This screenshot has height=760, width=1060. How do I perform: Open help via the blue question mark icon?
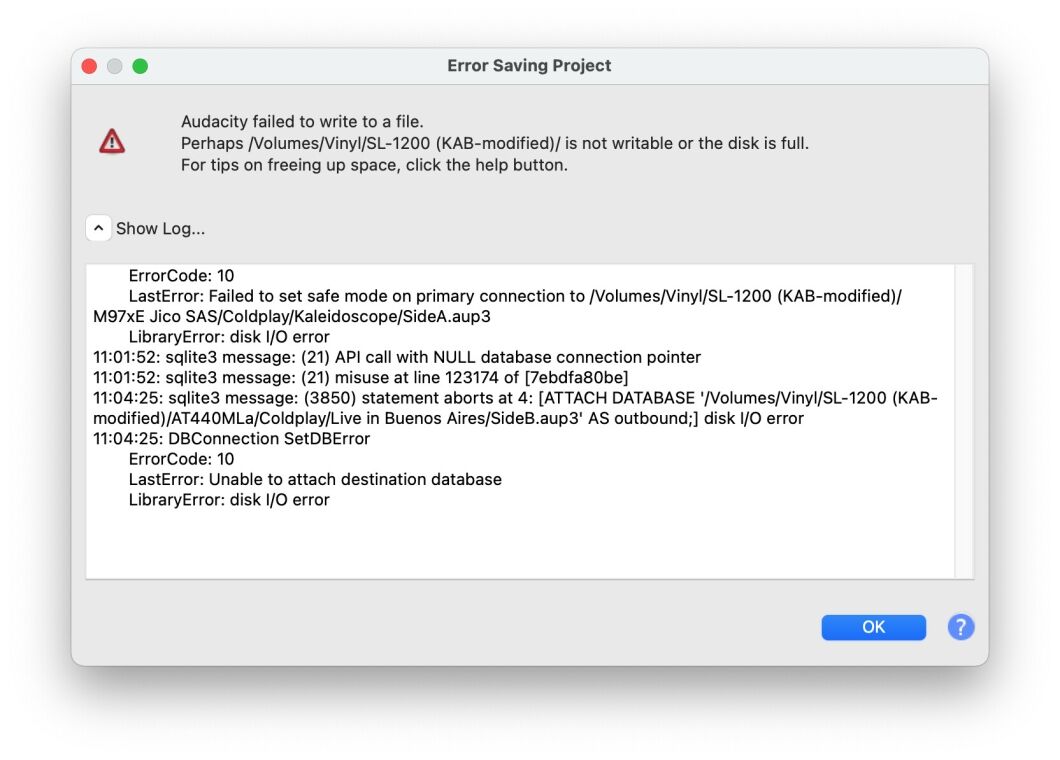coord(960,627)
